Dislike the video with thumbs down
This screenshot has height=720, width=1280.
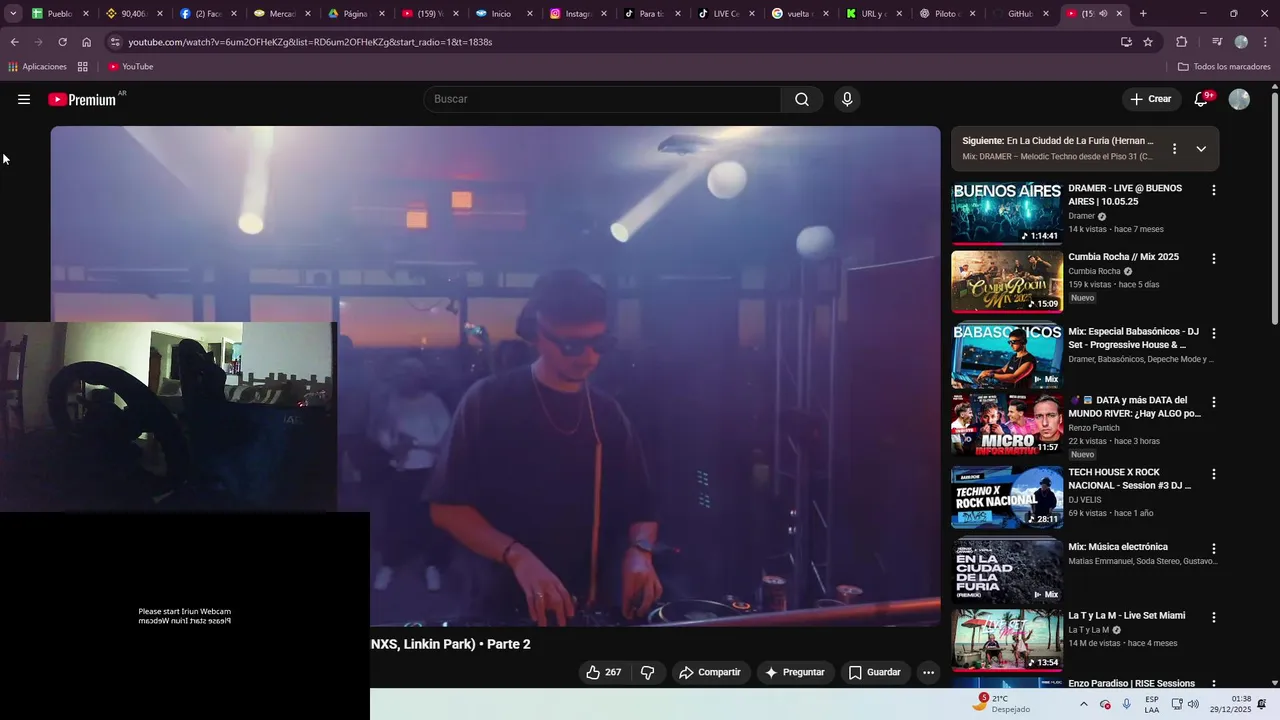pyautogui.click(x=648, y=672)
